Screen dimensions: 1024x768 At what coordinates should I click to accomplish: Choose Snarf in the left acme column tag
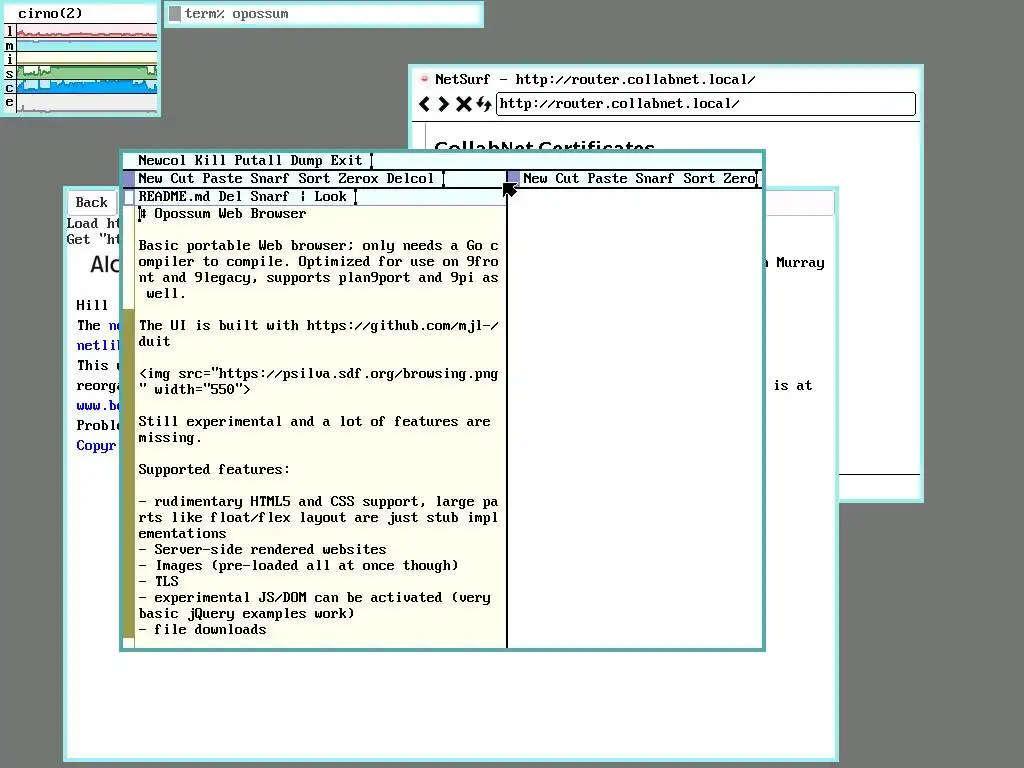point(270,178)
